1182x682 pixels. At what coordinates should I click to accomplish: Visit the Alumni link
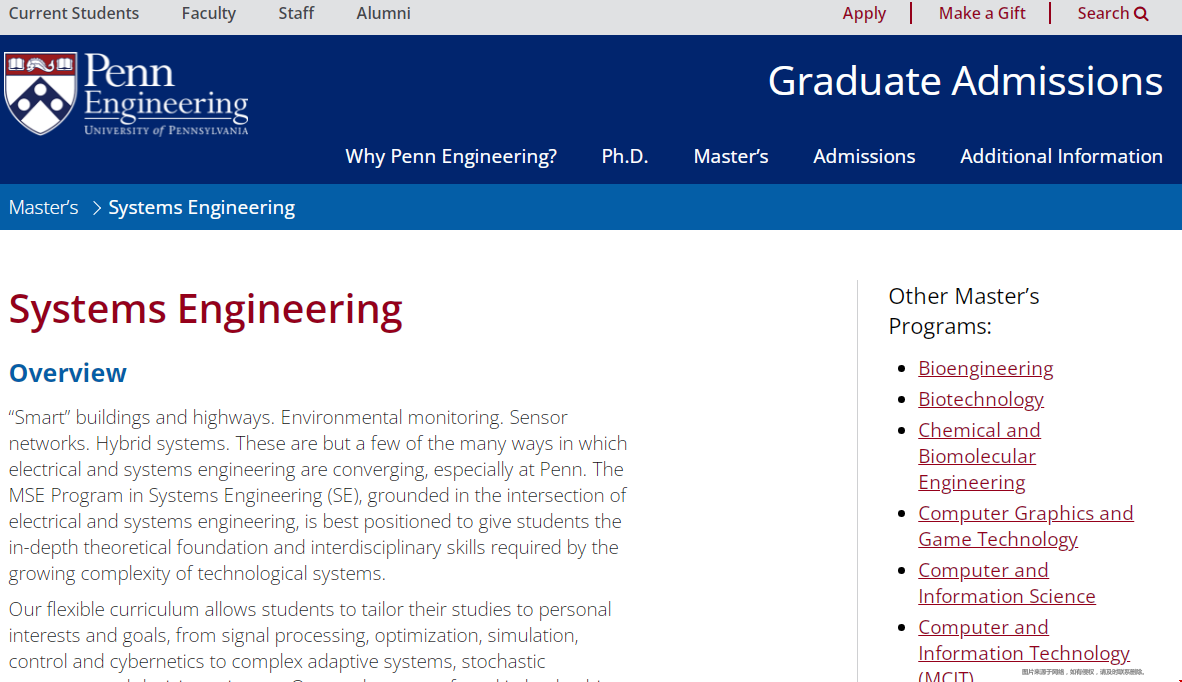tap(384, 14)
